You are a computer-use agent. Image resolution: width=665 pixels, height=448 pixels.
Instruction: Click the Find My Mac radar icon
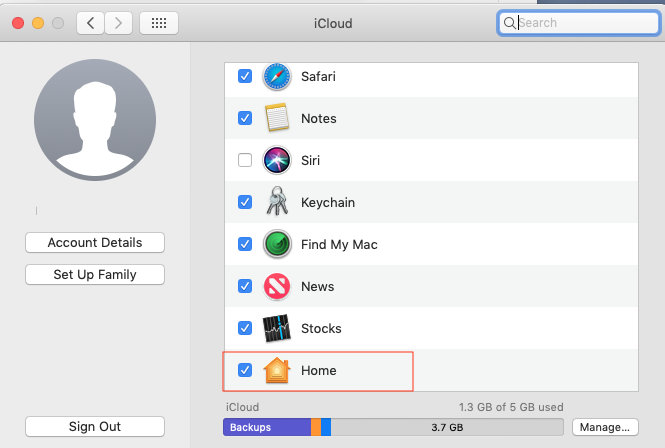tap(277, 244)
